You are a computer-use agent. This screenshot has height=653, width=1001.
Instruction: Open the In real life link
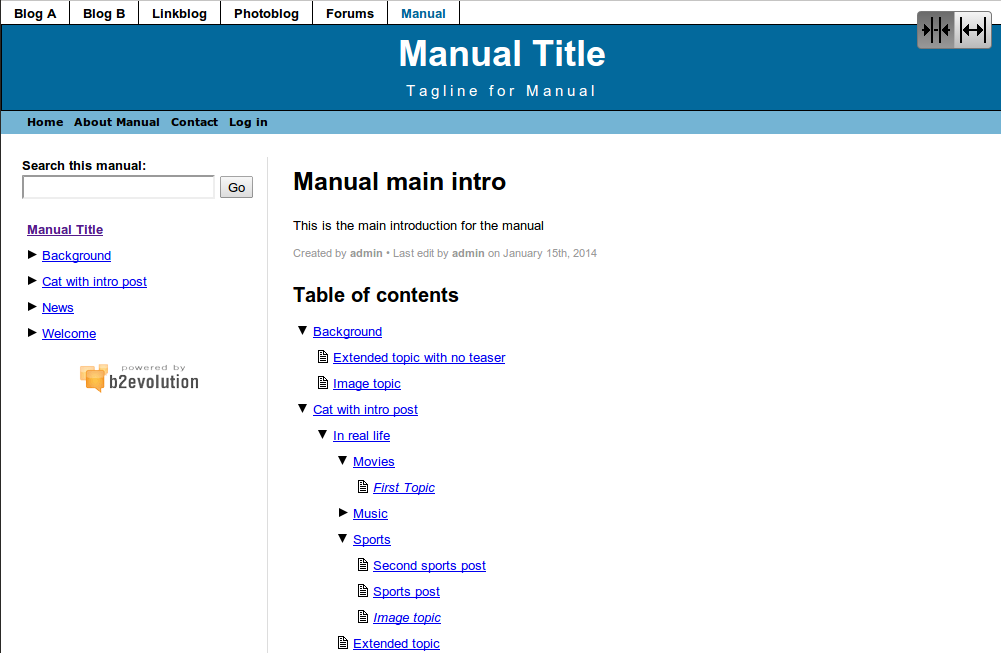[x=361, y=435]
